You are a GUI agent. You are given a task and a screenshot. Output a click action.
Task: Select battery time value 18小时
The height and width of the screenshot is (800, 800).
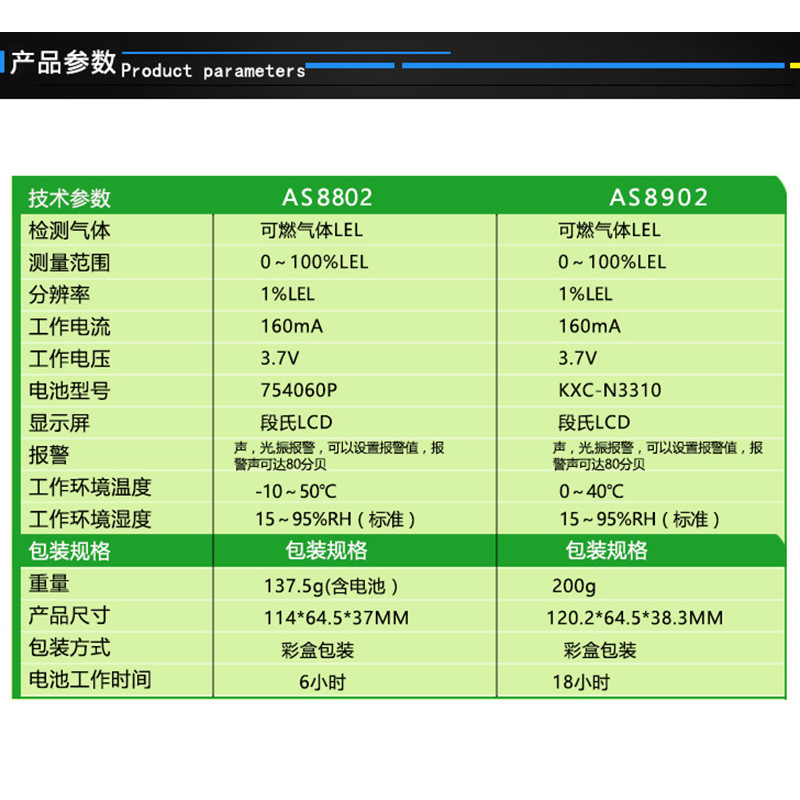(x=581, y=682)
